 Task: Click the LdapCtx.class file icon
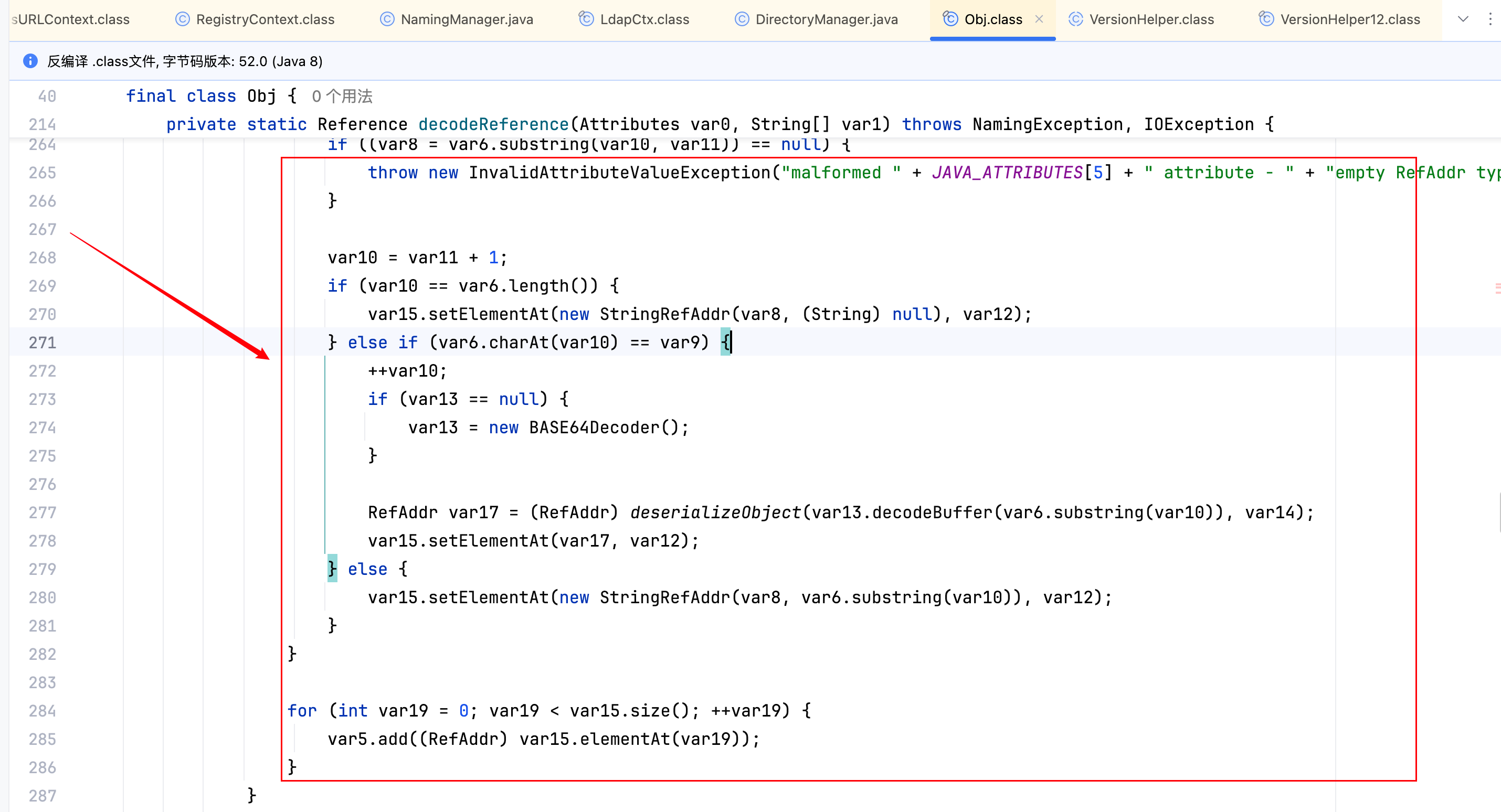click(x=586, y=19)
